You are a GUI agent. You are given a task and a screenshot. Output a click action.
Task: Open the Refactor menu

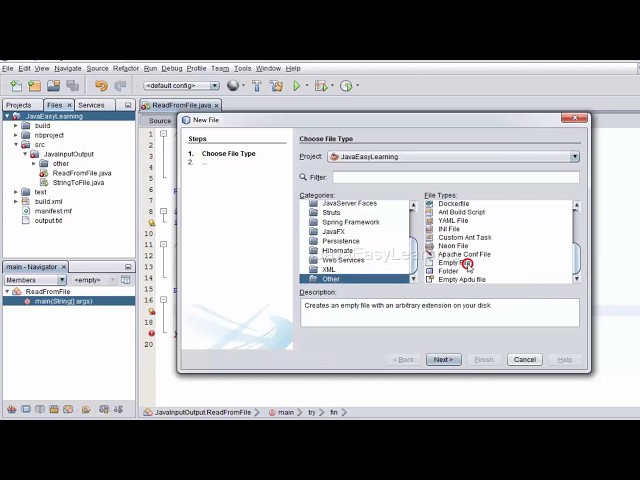pyautogui.click(x=126, y=69)
